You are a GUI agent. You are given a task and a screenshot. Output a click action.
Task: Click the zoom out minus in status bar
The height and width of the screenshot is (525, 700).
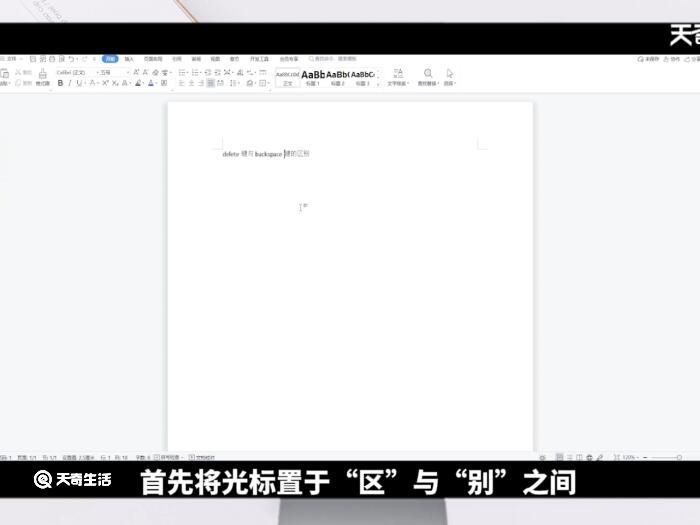click(x=645, y=458)
